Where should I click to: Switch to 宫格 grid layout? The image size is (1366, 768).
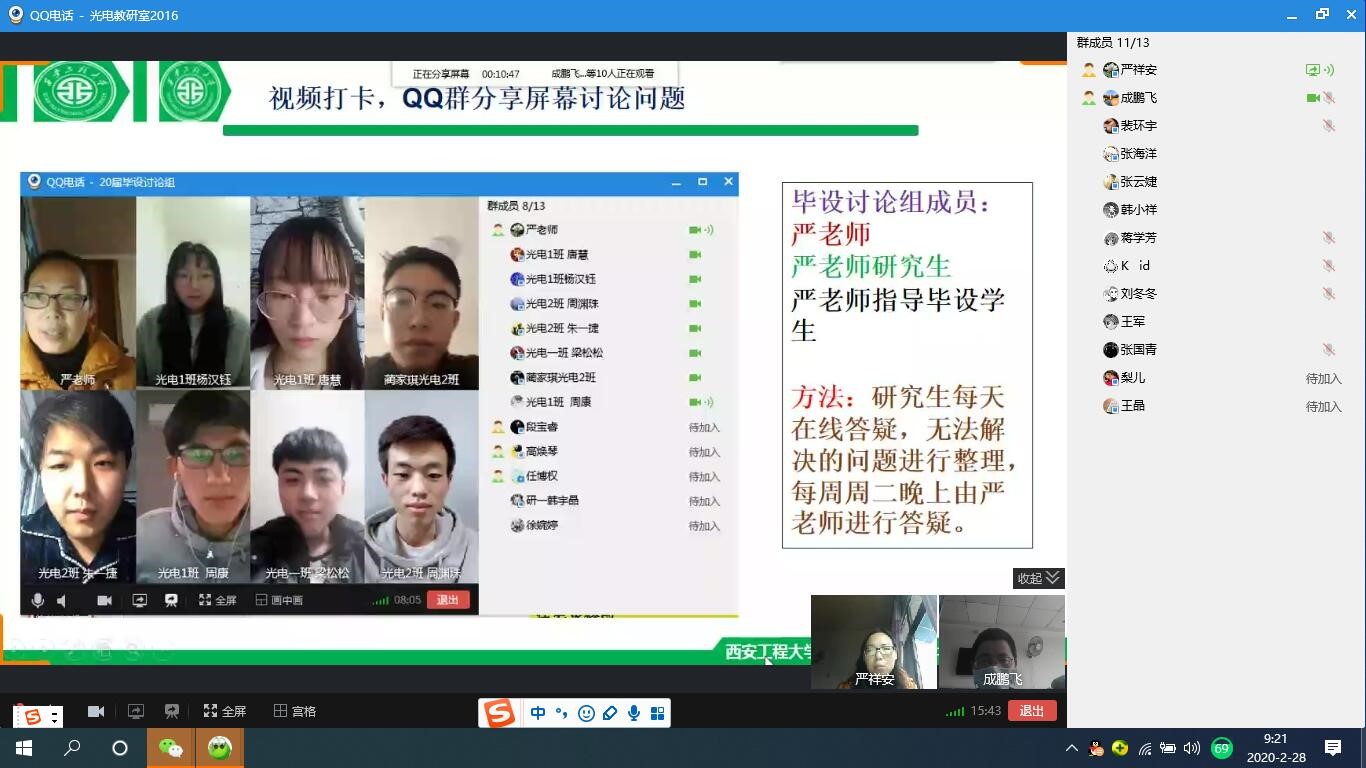pos(295,711)
